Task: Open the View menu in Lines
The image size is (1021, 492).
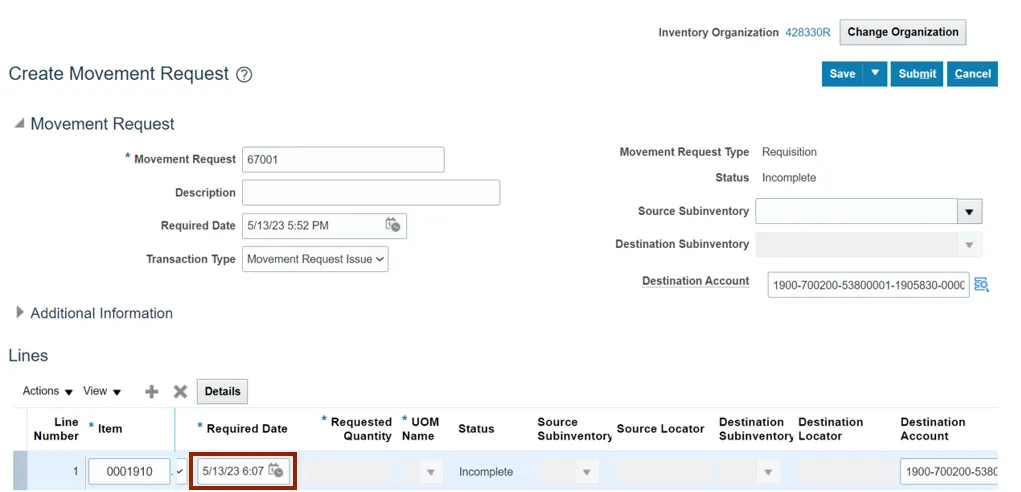Action: (x=101, y=391)
